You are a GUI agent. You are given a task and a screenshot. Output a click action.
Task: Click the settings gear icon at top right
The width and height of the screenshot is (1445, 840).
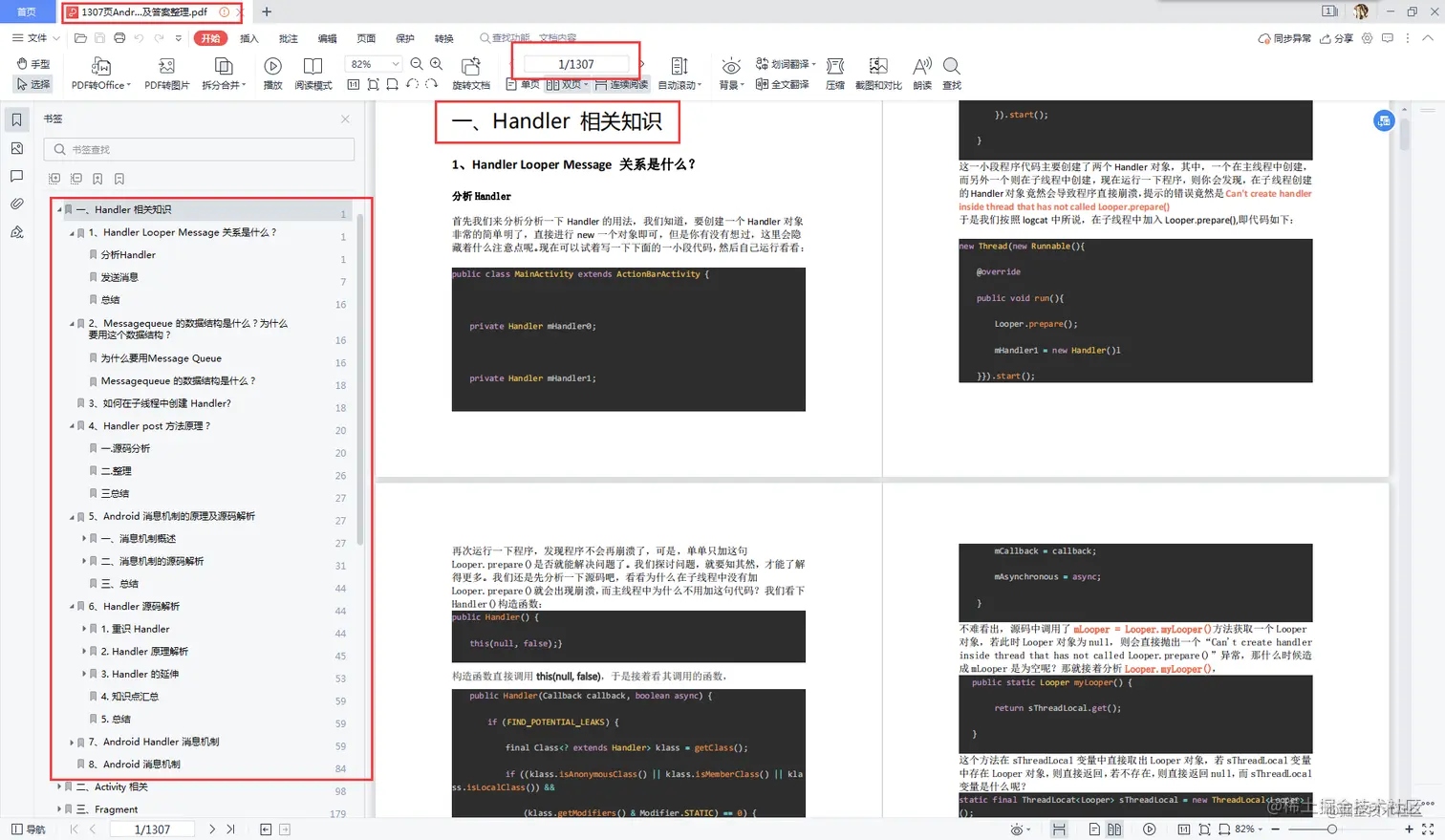click(x=1368, y=38)
